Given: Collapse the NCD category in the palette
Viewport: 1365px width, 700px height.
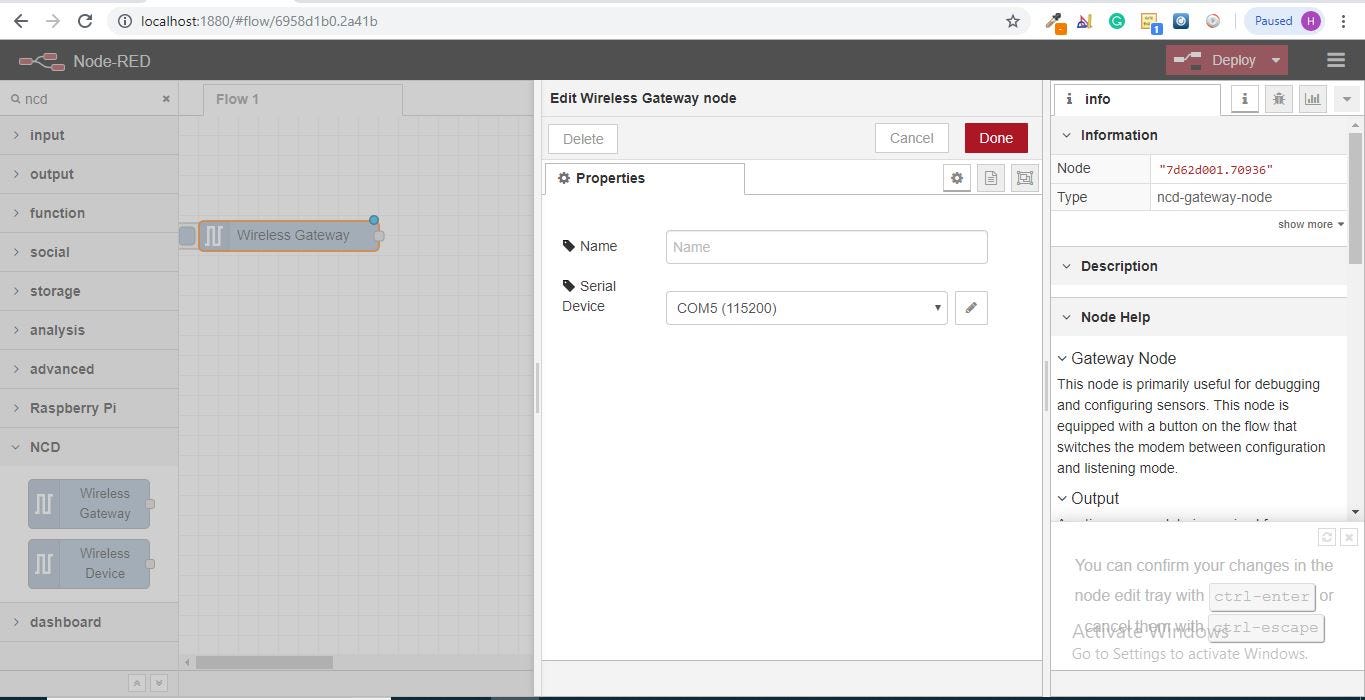Looking at the screenshot, I should click(45, 447).
